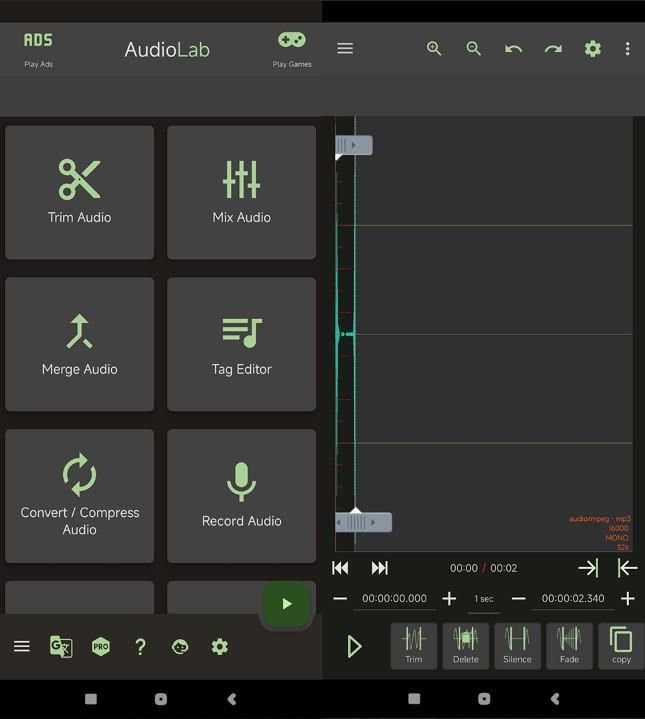Increase the end time 00:00:02.340
The image size is (645, 719).
[628, 598]
